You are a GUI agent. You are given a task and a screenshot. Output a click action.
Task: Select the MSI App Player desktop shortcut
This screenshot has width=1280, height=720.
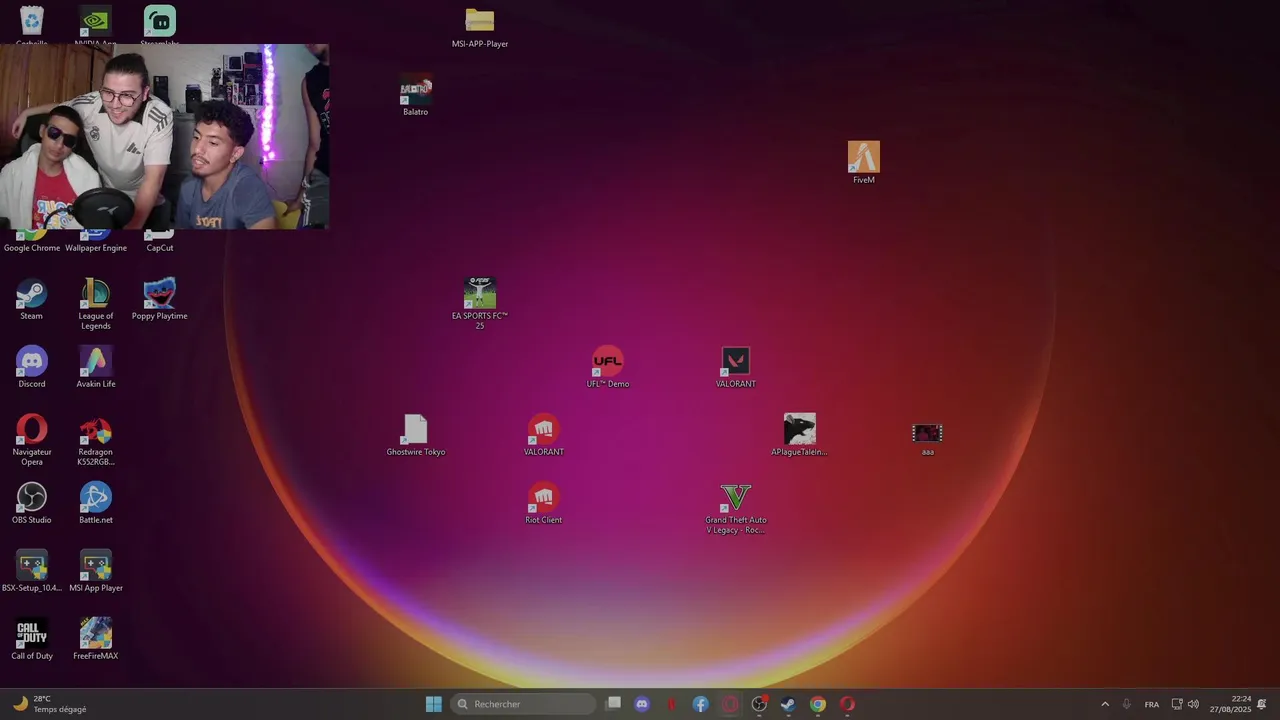pos(96,571)
